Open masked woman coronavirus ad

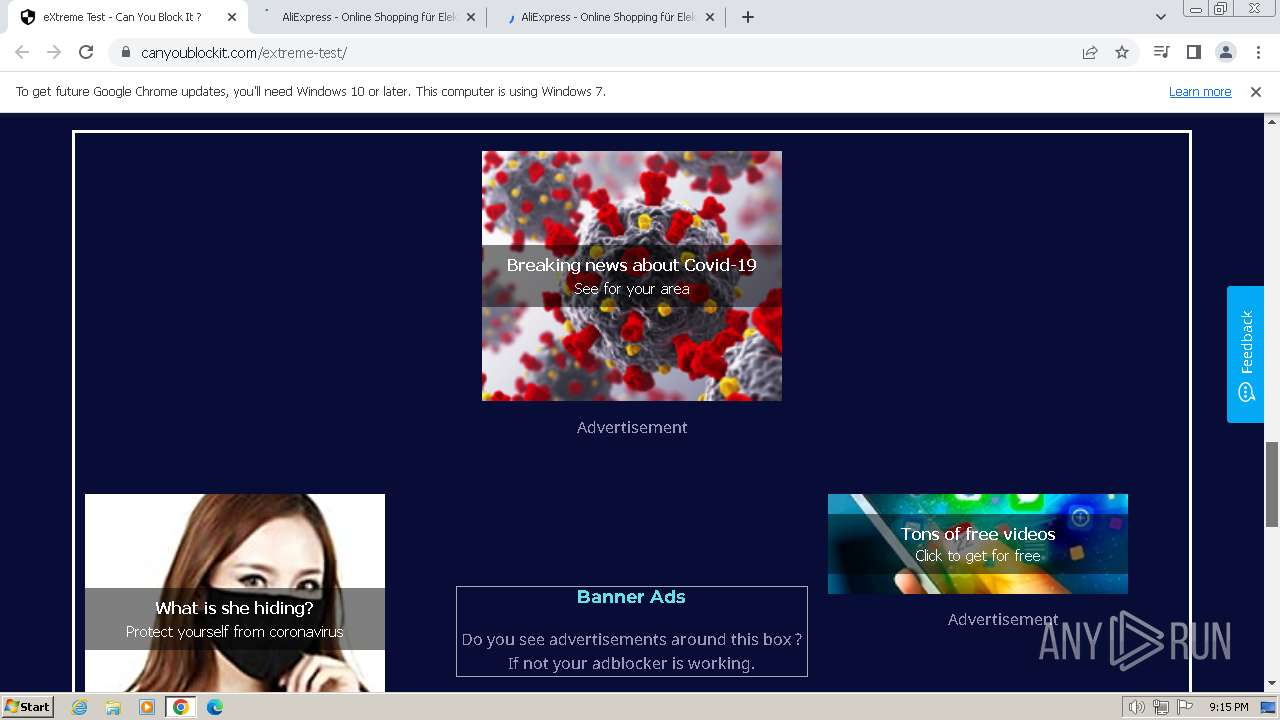pos(235,592)
